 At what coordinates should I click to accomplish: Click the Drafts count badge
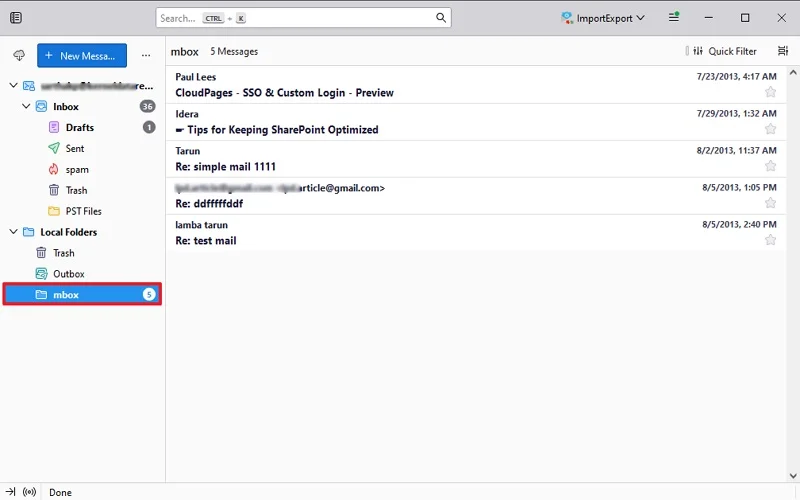(149, 127)
